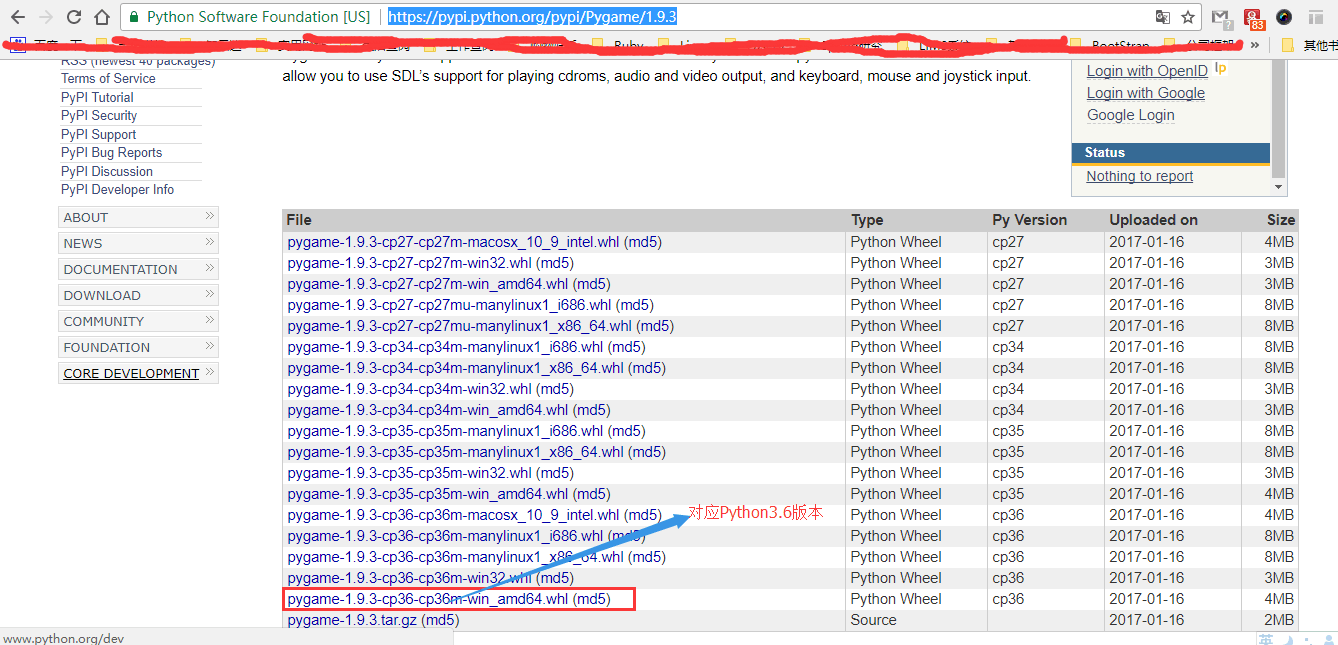
Task: Click the browser forward arrow
Action: coord(45,17)
